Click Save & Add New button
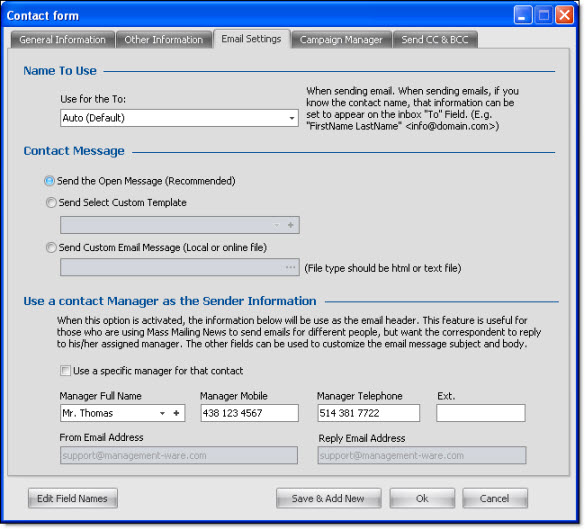The image size is (585, 529). [x=329, y=498]
